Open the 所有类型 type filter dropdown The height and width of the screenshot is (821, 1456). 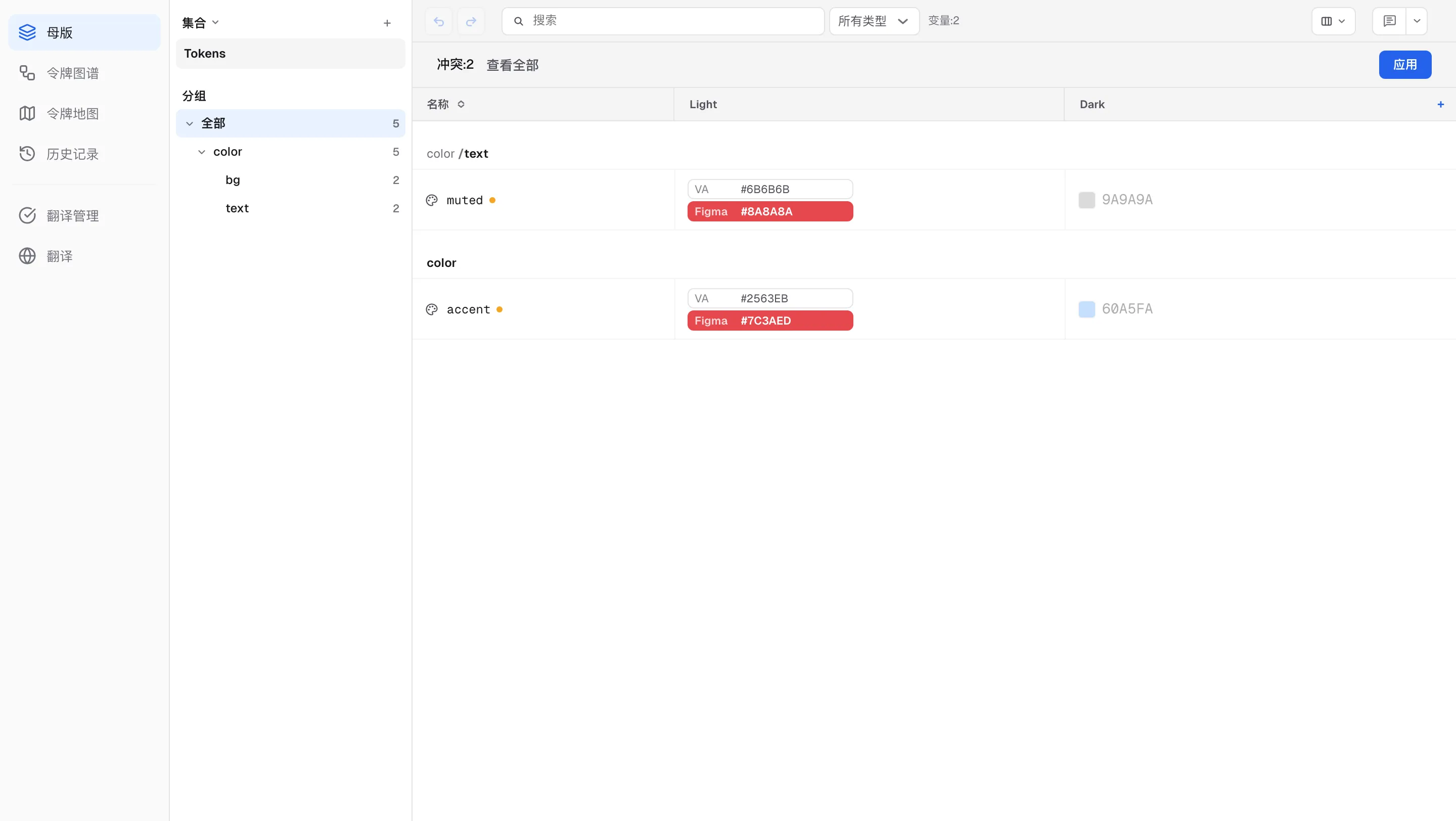coord(874,21)
